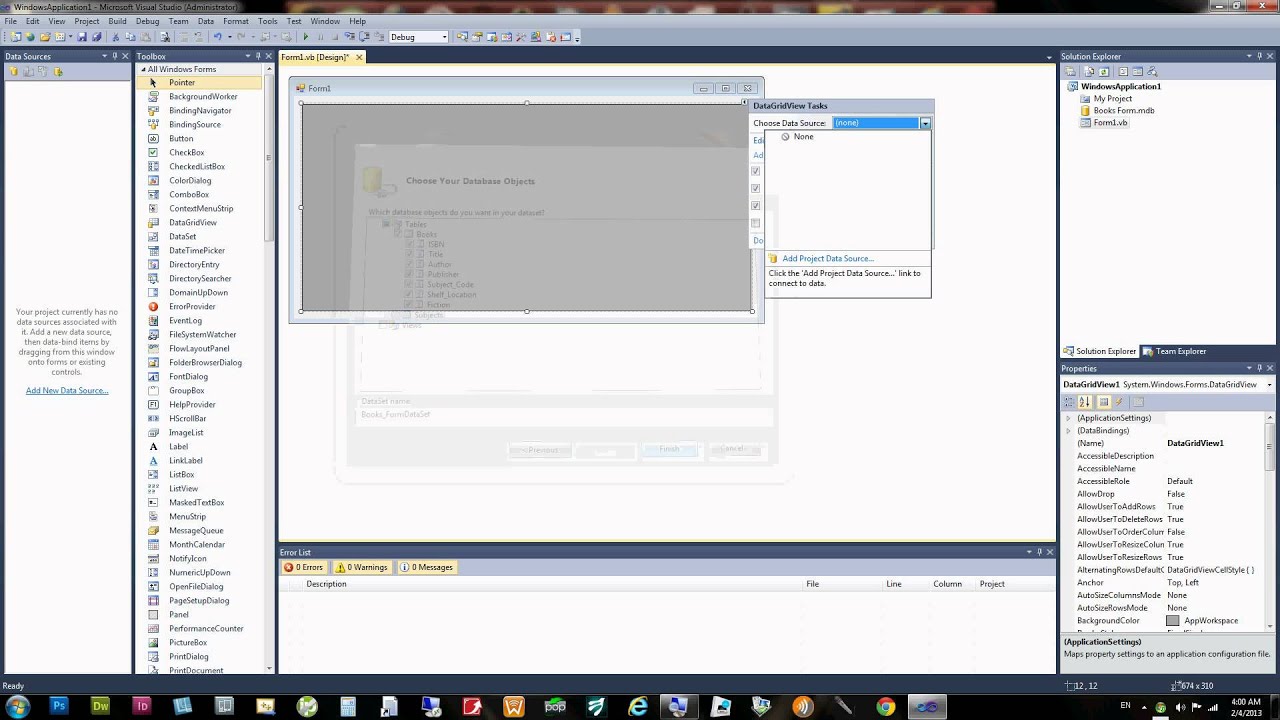Click Windows Start orb
The height and width of the screenshot is (720, 1280).
(x=17, y=707)
